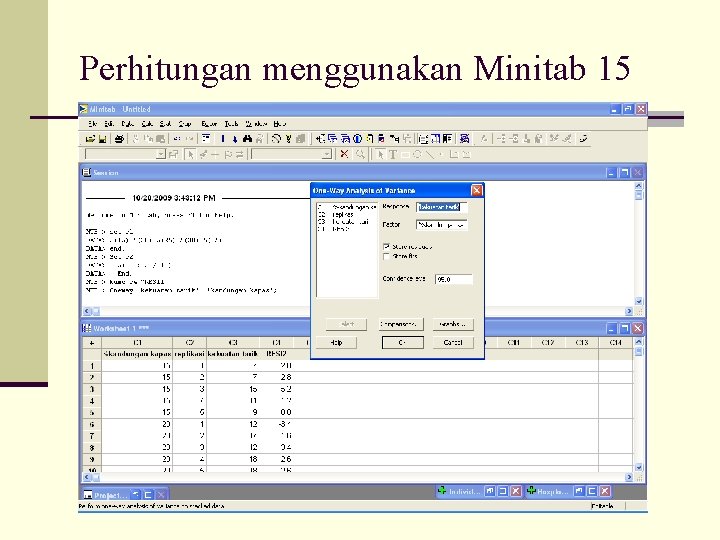Open the second toolbar combo box dropdown
The height and width of the screenshot is (540, 720).
click(x=326, y=154)
